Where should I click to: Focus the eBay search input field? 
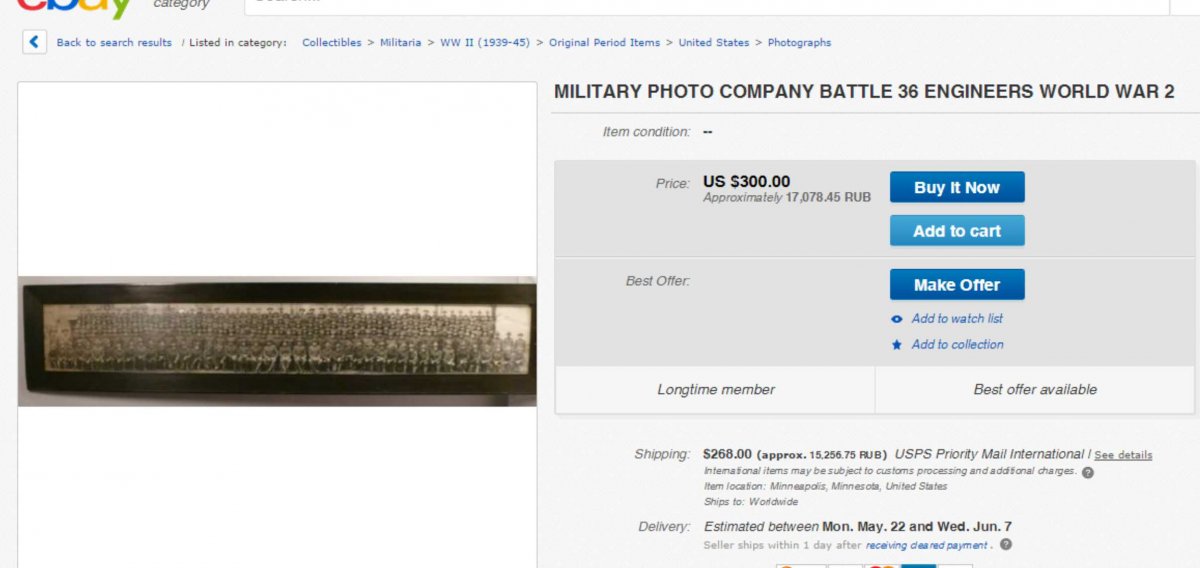click(700, 5)
